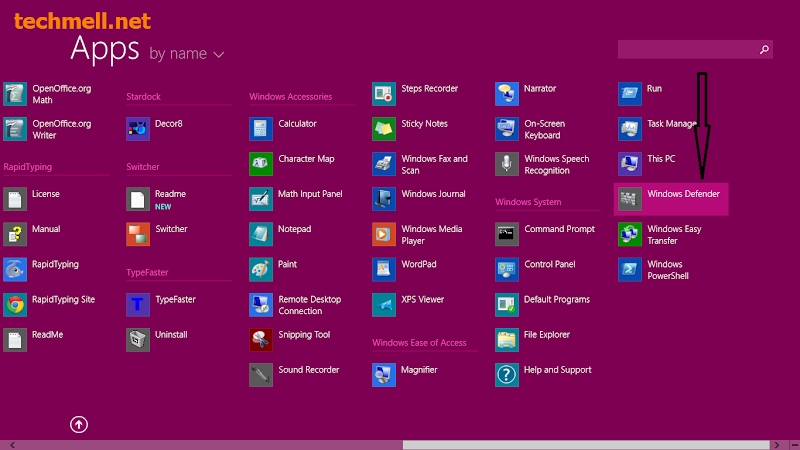Click the RapidTyping group header
The width and height of the screenshot is (800, 450).
tap(28, 167)
